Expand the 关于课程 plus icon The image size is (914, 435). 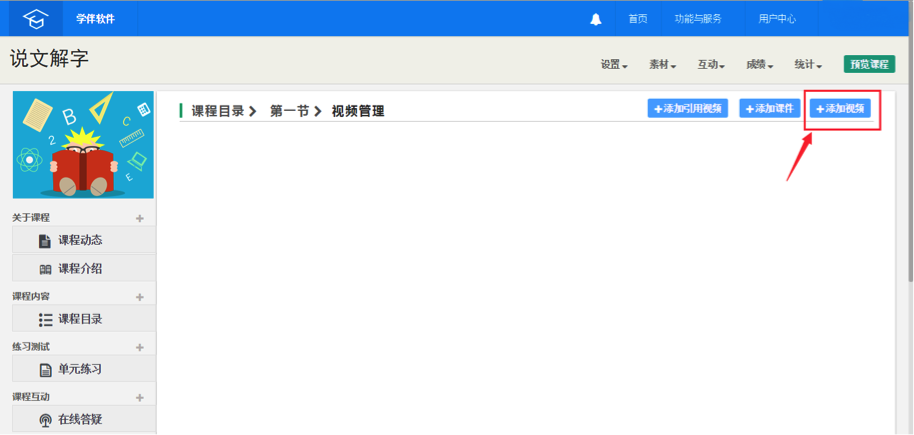(140, 218)
